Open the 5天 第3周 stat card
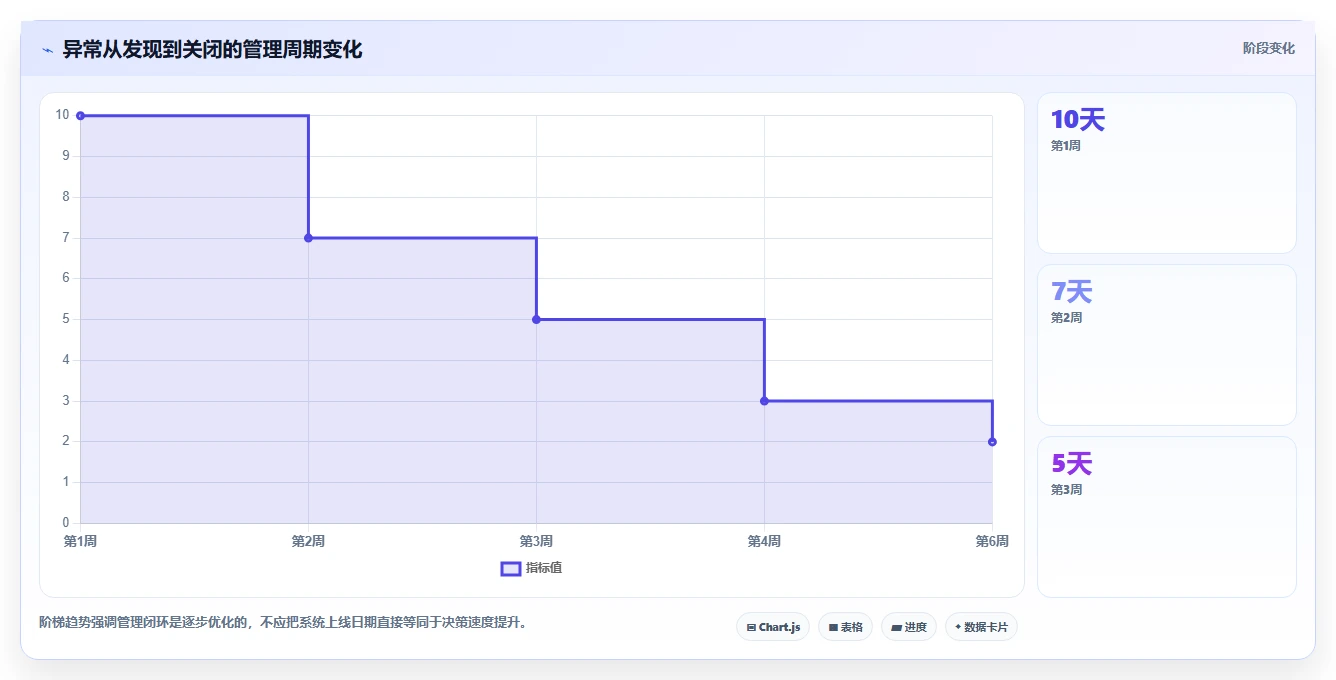Viewport: 1336px width, 680px height. coord(1167,517)
